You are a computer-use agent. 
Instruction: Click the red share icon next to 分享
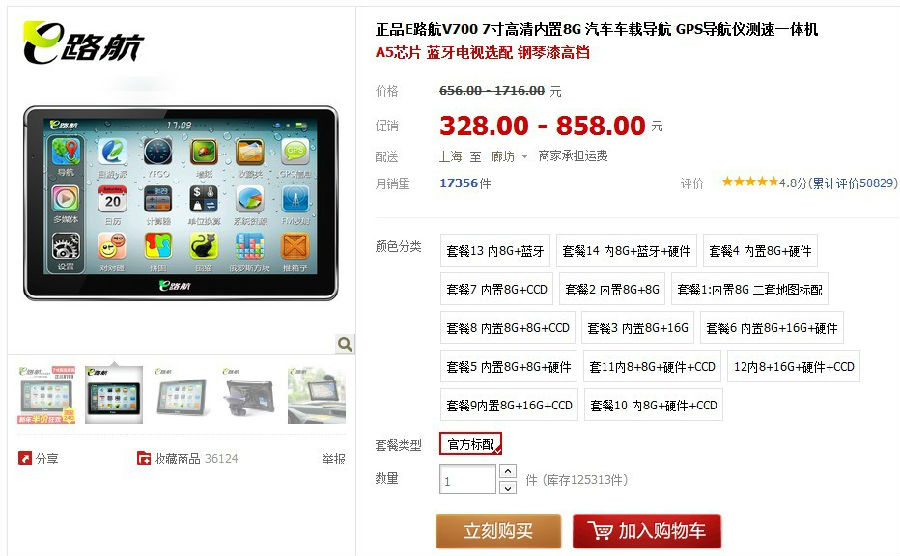[25, 458]
